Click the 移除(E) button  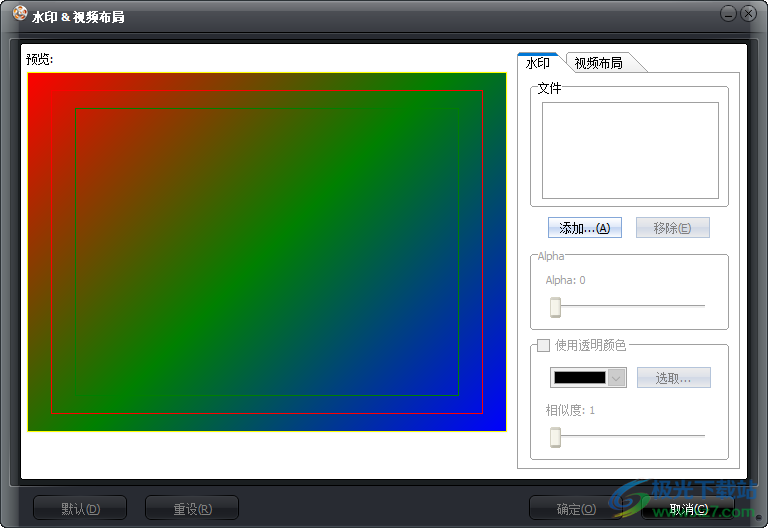click(x=672, y=228)
